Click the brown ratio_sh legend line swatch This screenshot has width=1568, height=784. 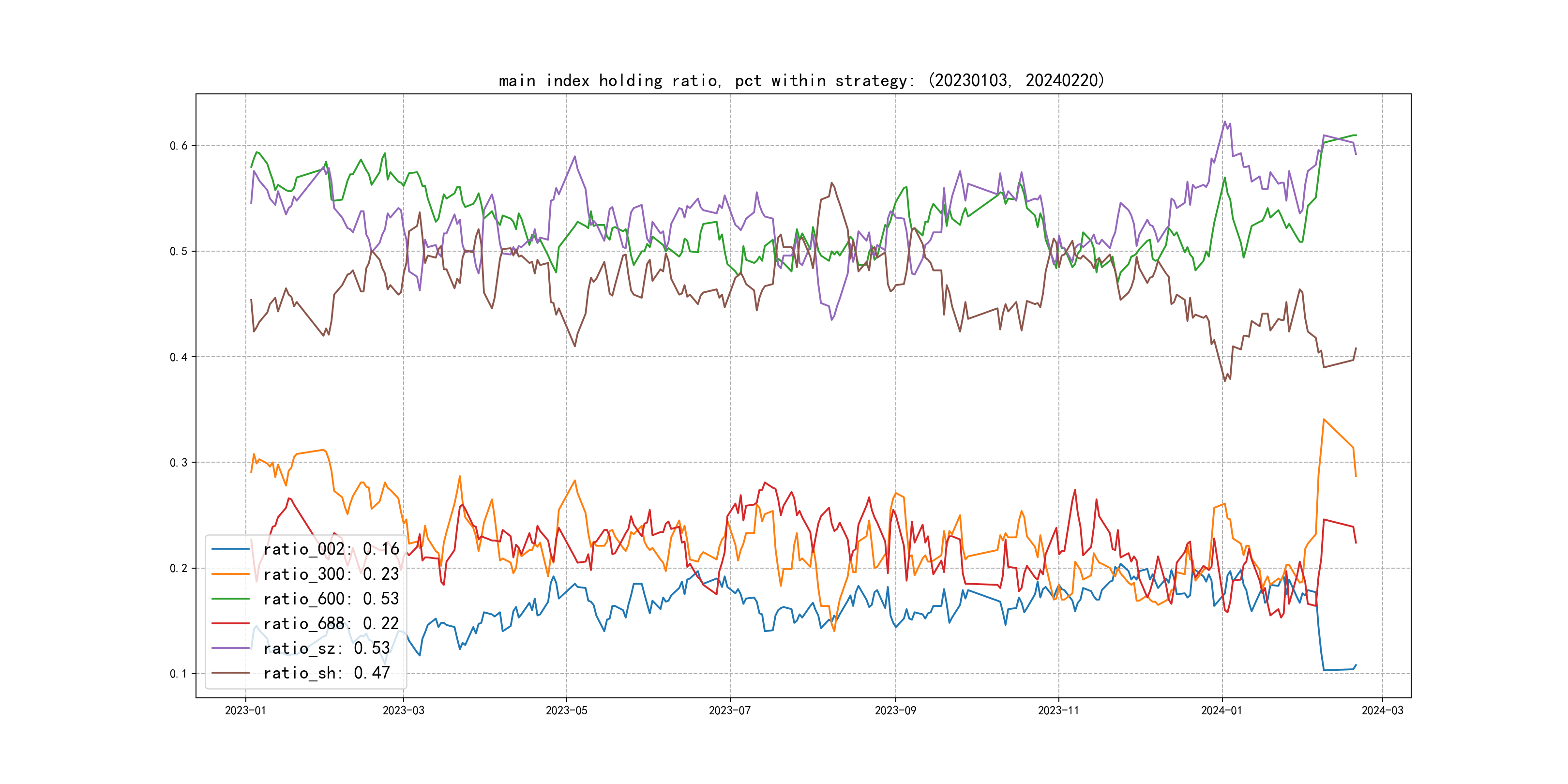point(230,673)
